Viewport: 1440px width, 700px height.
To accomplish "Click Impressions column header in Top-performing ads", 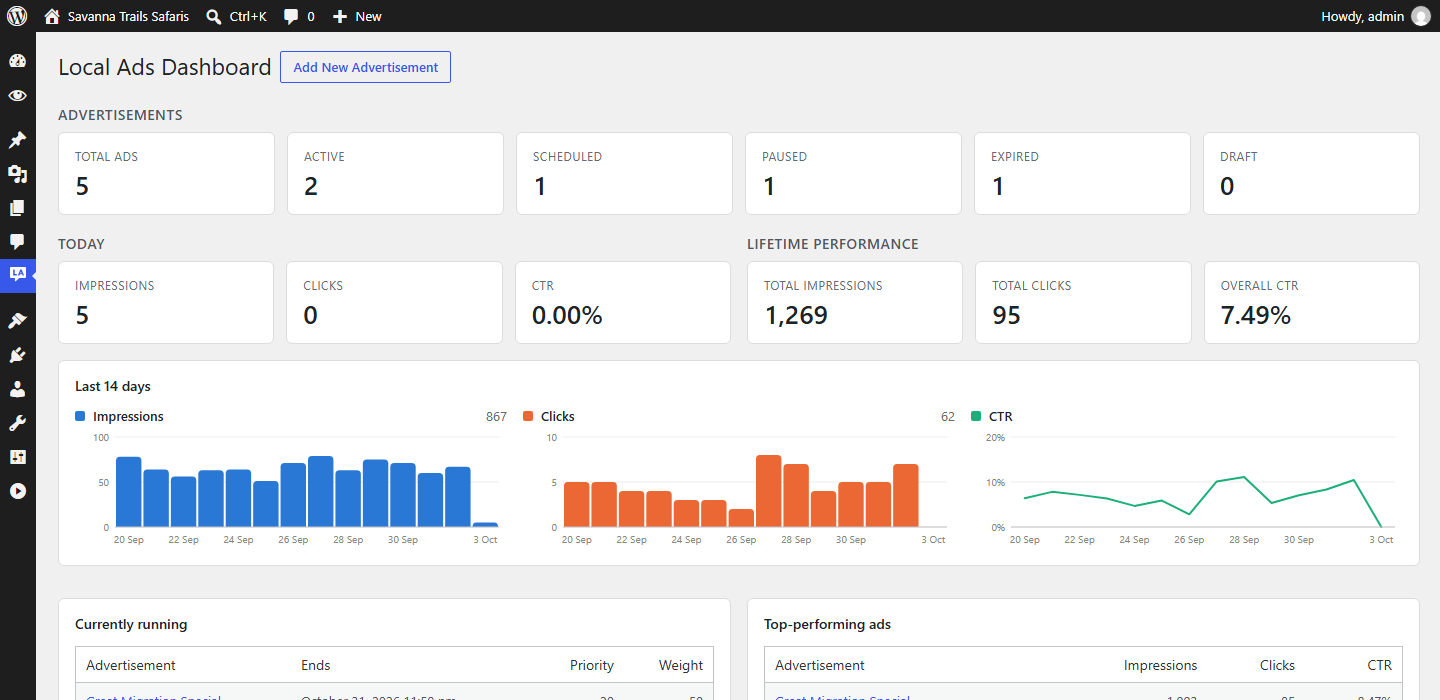I will click(1160, 665).
